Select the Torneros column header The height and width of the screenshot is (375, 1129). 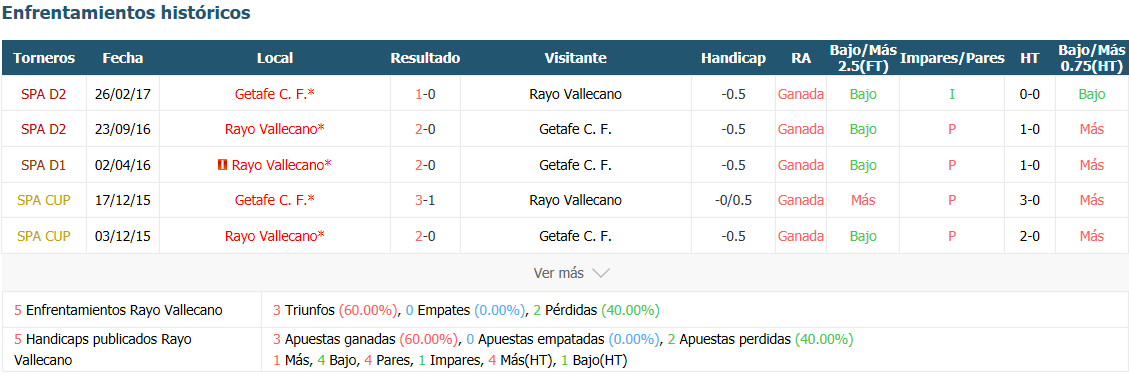click(44, 58)
